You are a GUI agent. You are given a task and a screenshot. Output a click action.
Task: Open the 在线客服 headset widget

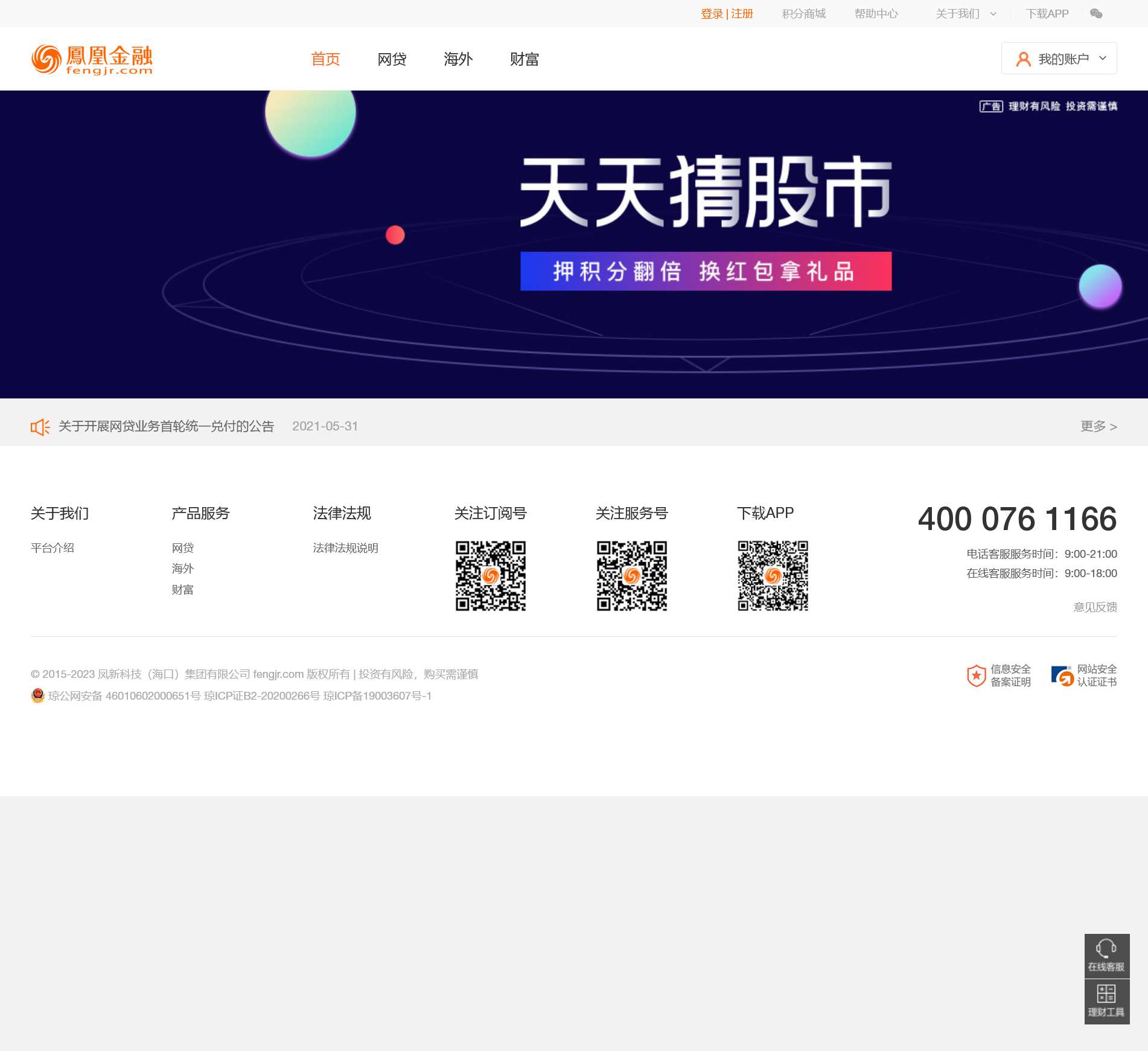[1107, 956]
